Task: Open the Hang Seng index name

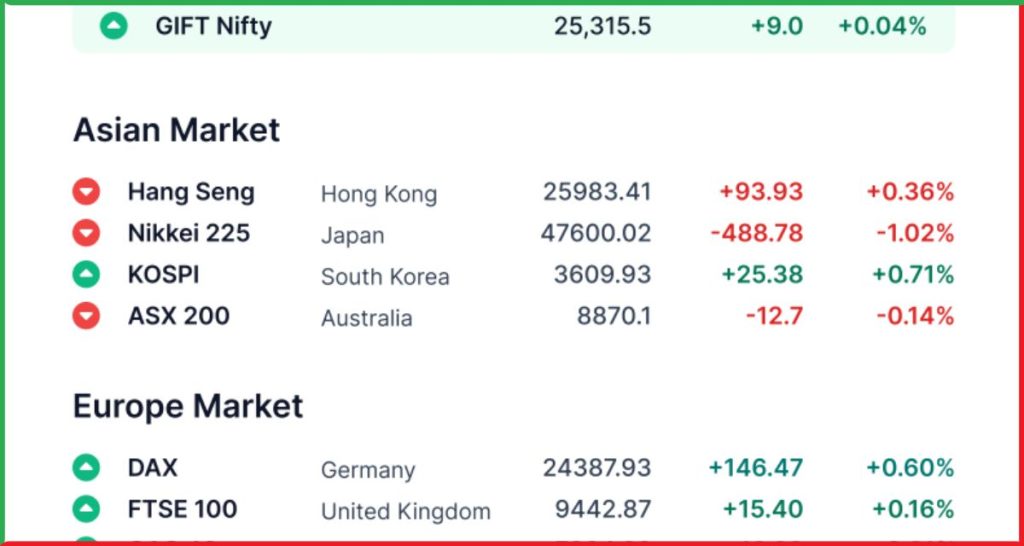Action: point(191,193)
